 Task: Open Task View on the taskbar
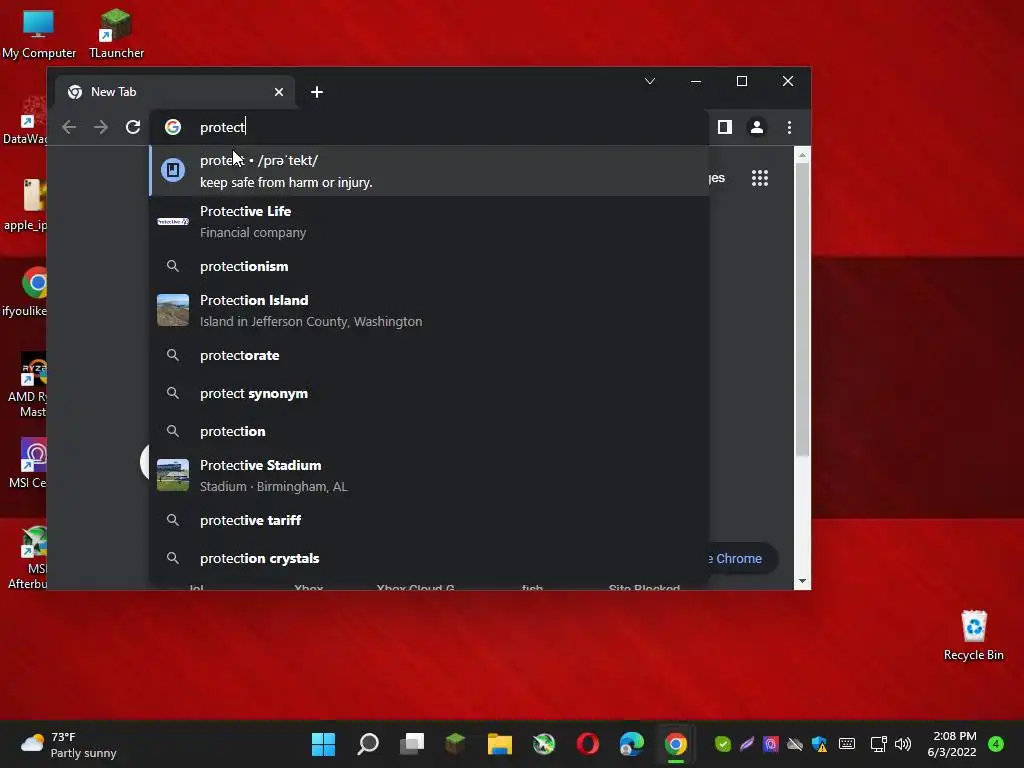click(412, 744)
